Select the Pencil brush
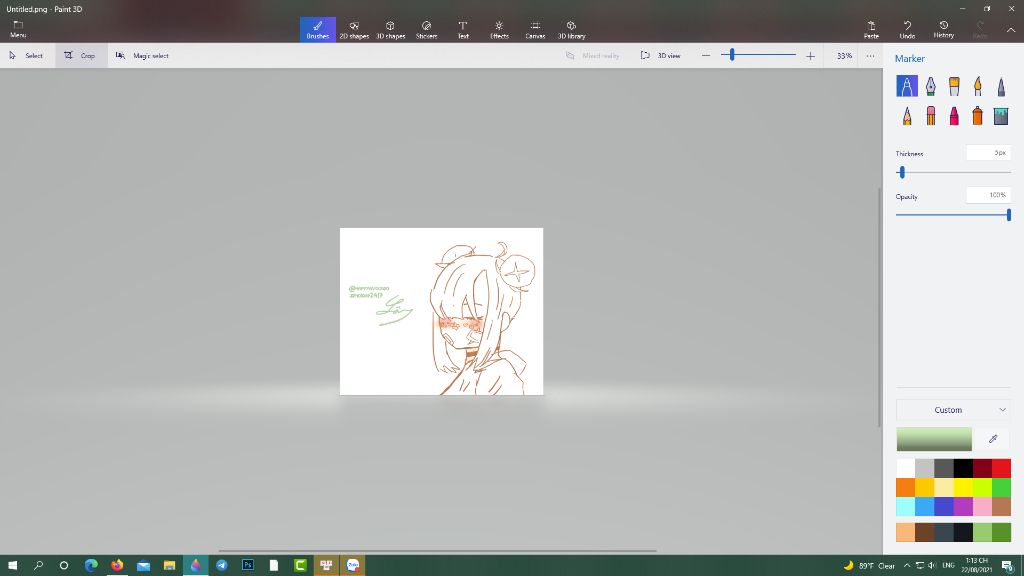The image size is (1024, 576). coord(906,116)
